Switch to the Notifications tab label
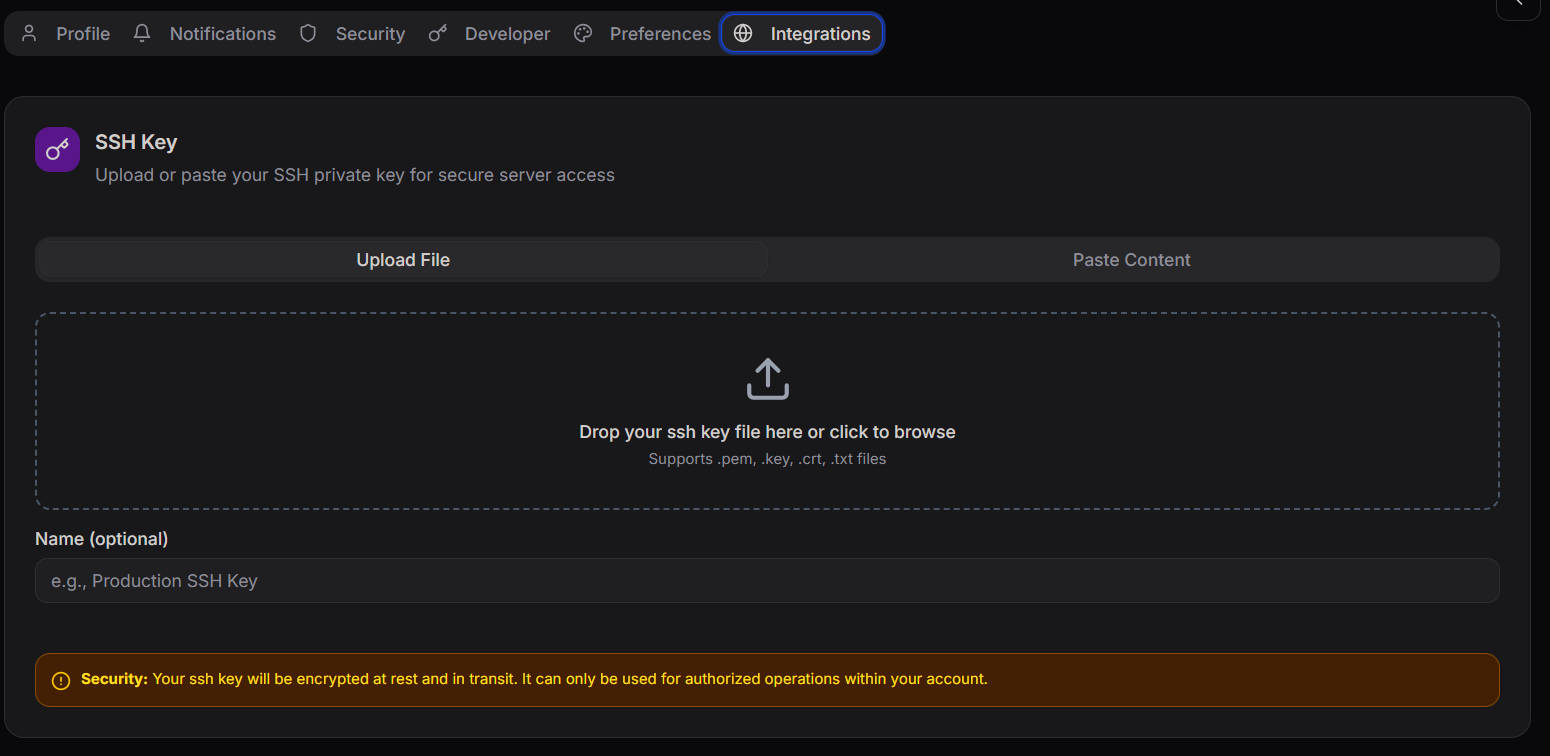Screen dimensions: 1550x756 222,34
